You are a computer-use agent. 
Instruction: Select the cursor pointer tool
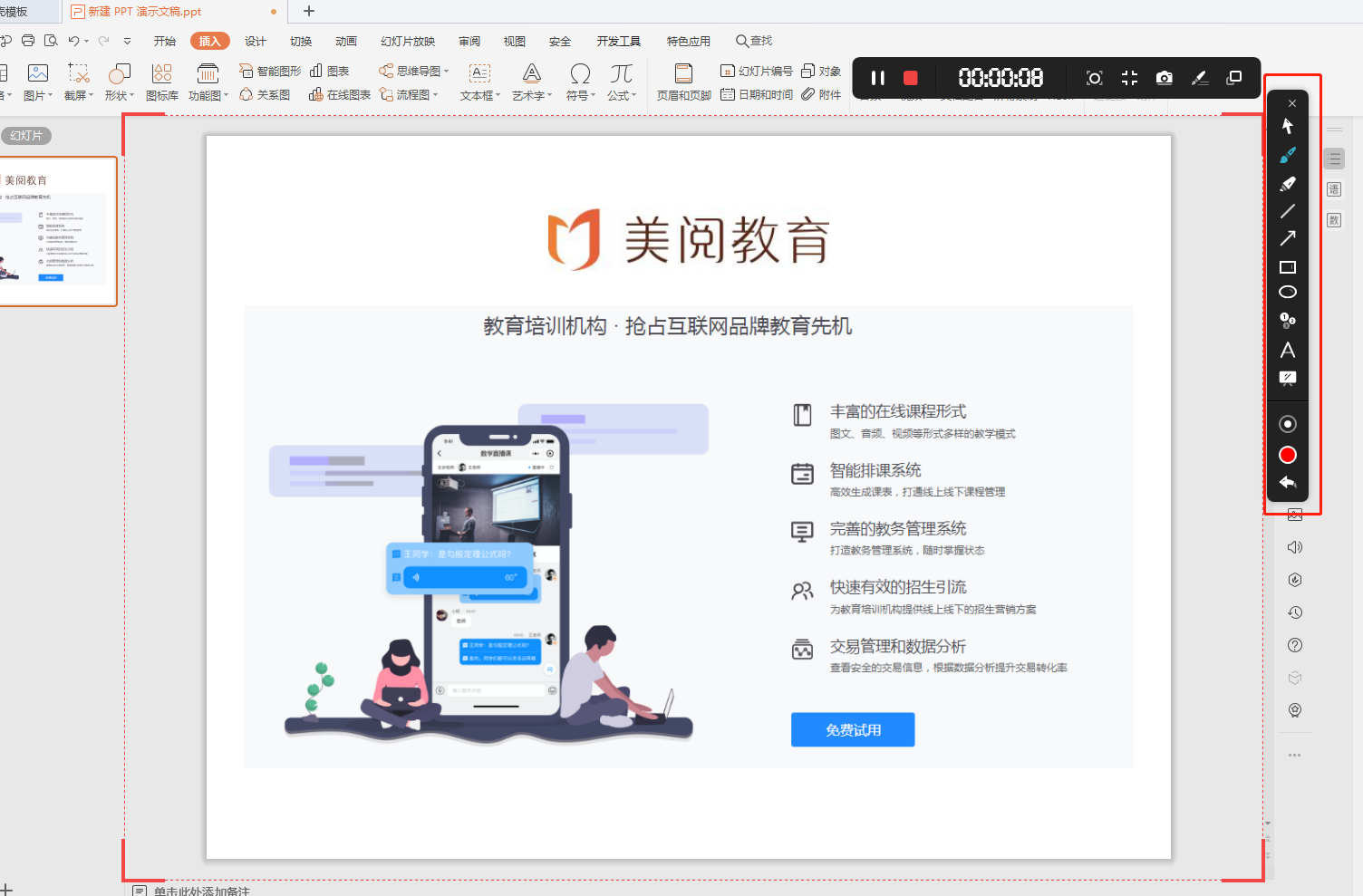click(1288, 126)
